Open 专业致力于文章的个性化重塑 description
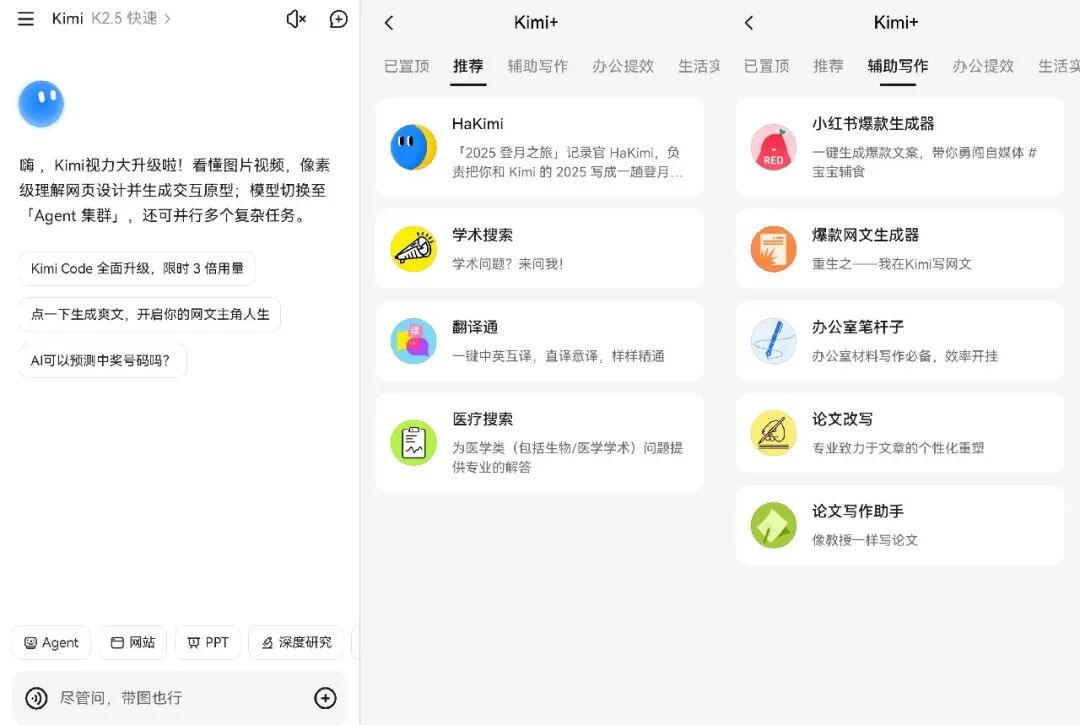 point(897,448)
